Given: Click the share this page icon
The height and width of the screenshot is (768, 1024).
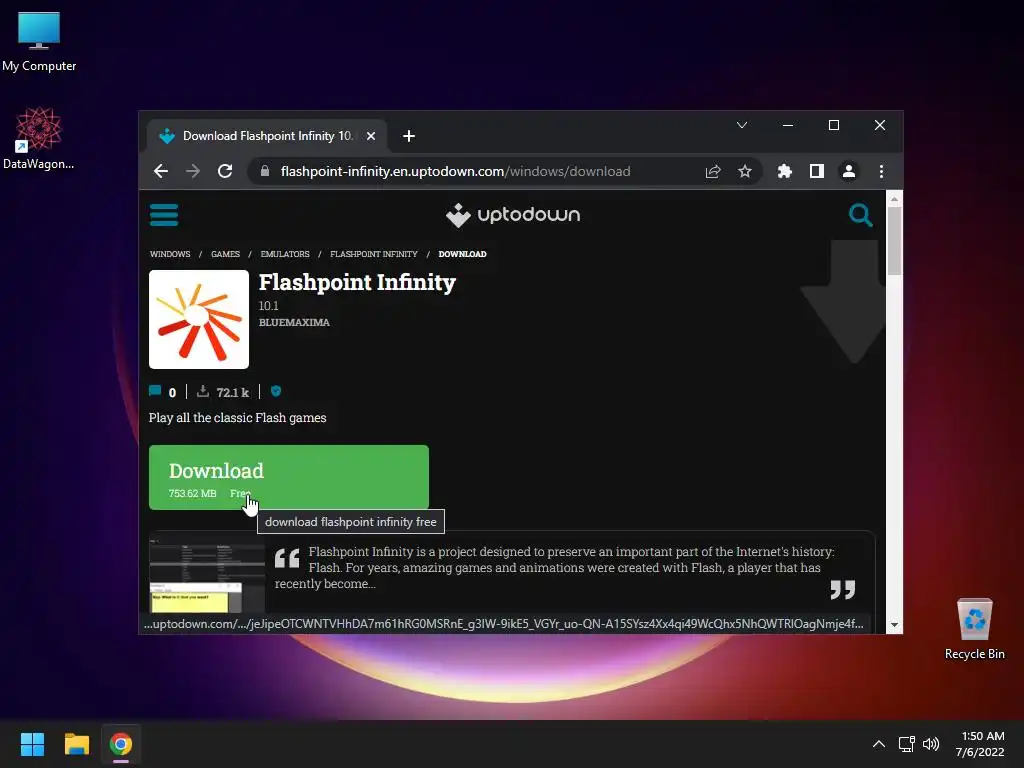Looking at the screenshot, I should (x=712, y=171).
